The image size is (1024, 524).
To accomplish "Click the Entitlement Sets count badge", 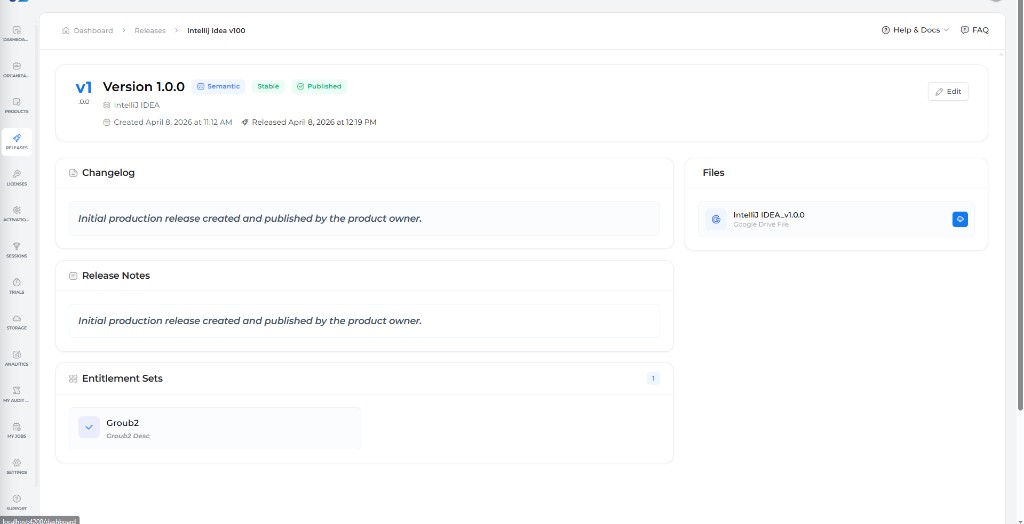I will [653, 378].
